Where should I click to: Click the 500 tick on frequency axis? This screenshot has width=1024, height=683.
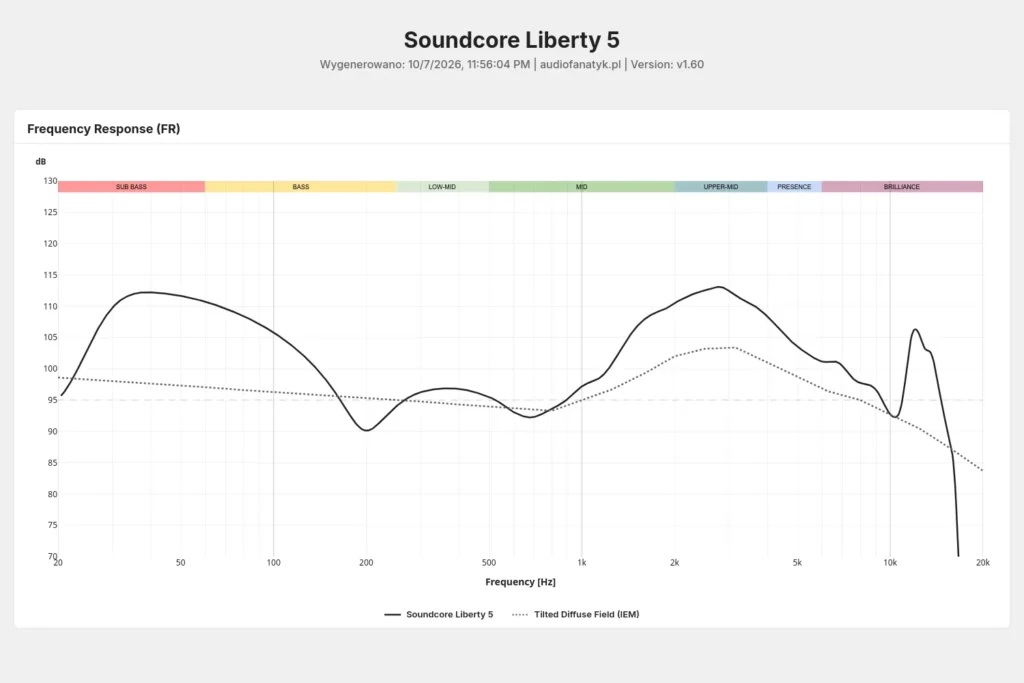488,562
